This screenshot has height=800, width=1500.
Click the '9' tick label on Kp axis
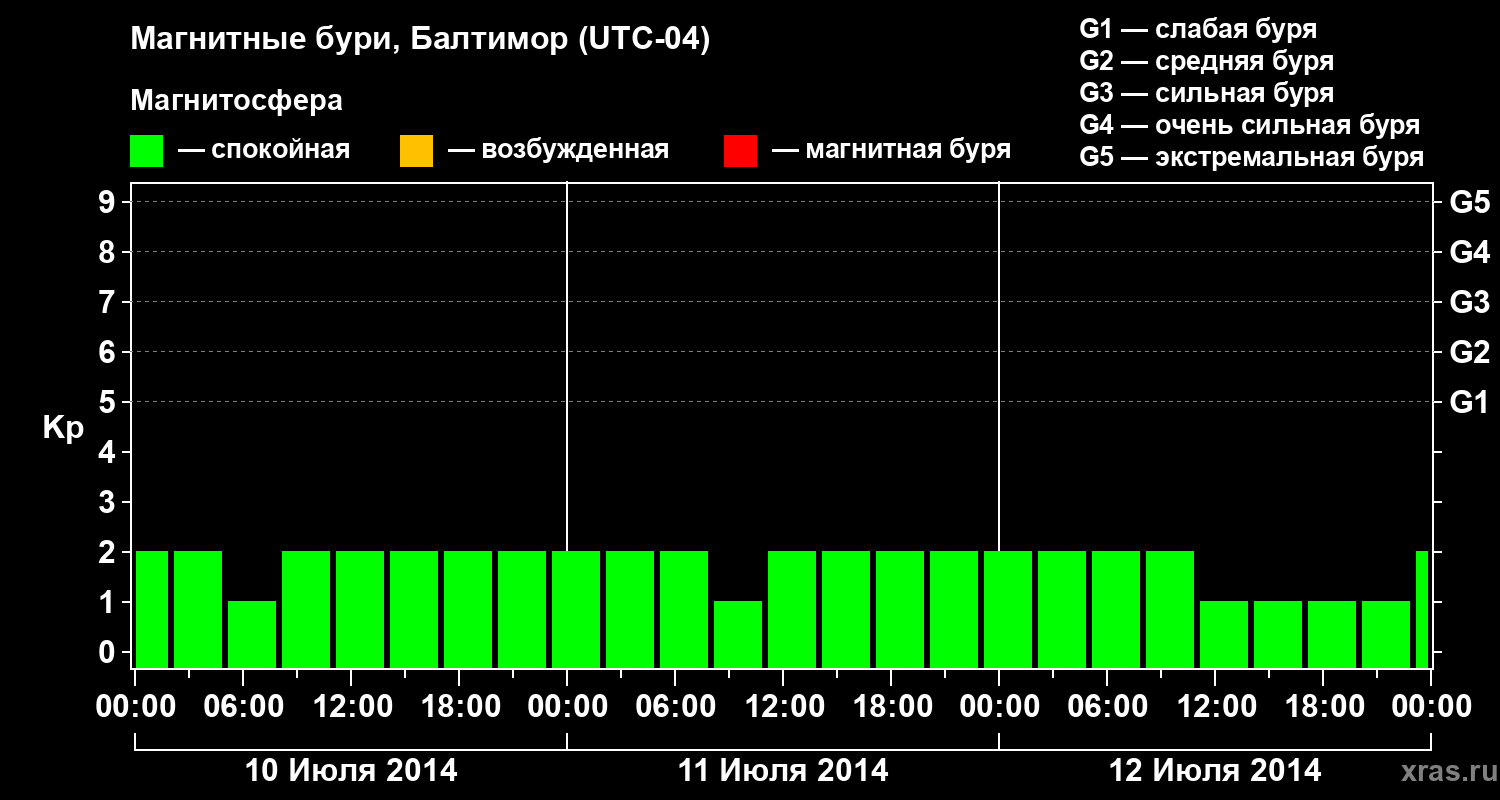108,202
